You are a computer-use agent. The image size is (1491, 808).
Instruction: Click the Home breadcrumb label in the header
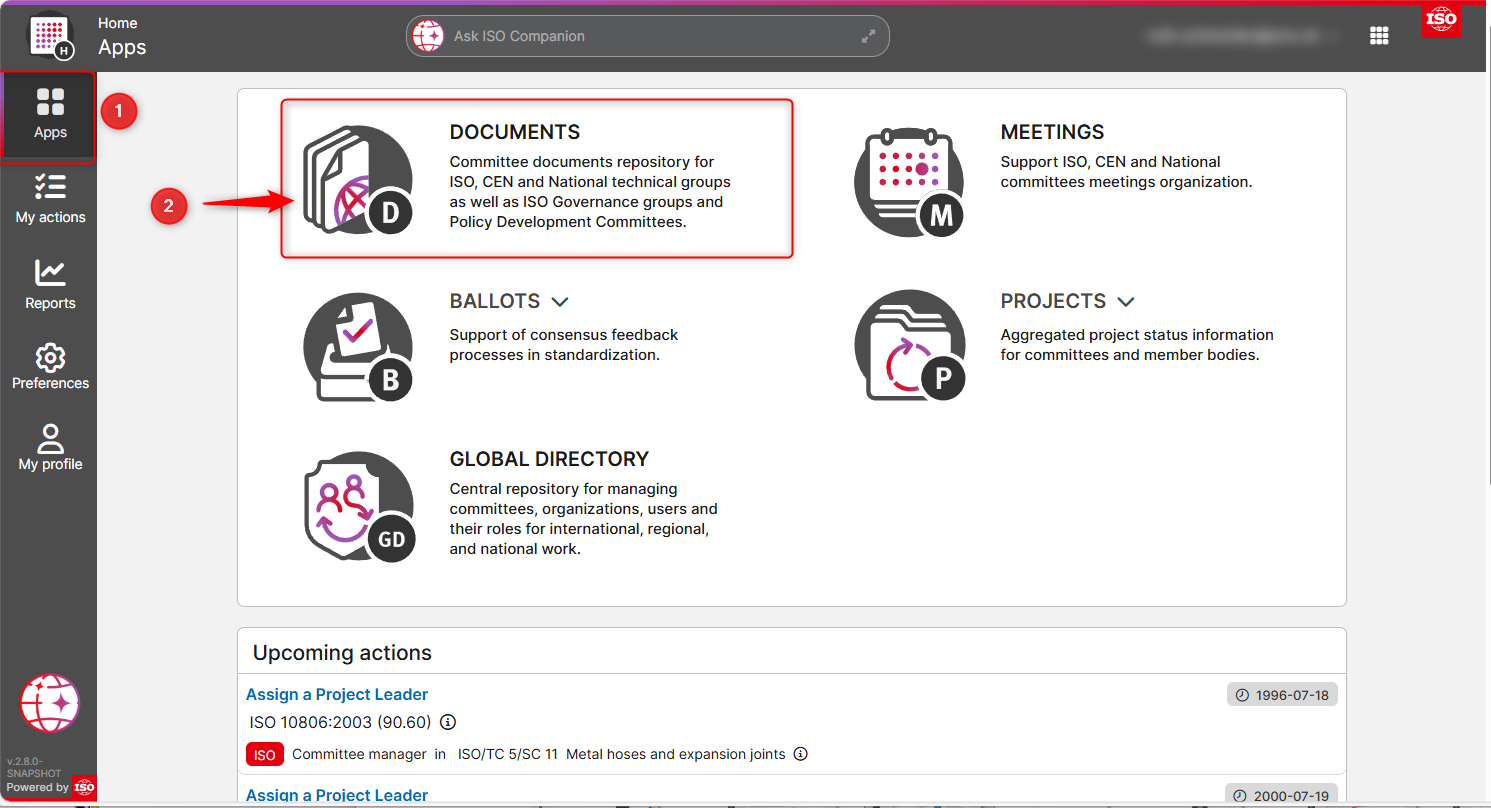click(x=118, y=23)
